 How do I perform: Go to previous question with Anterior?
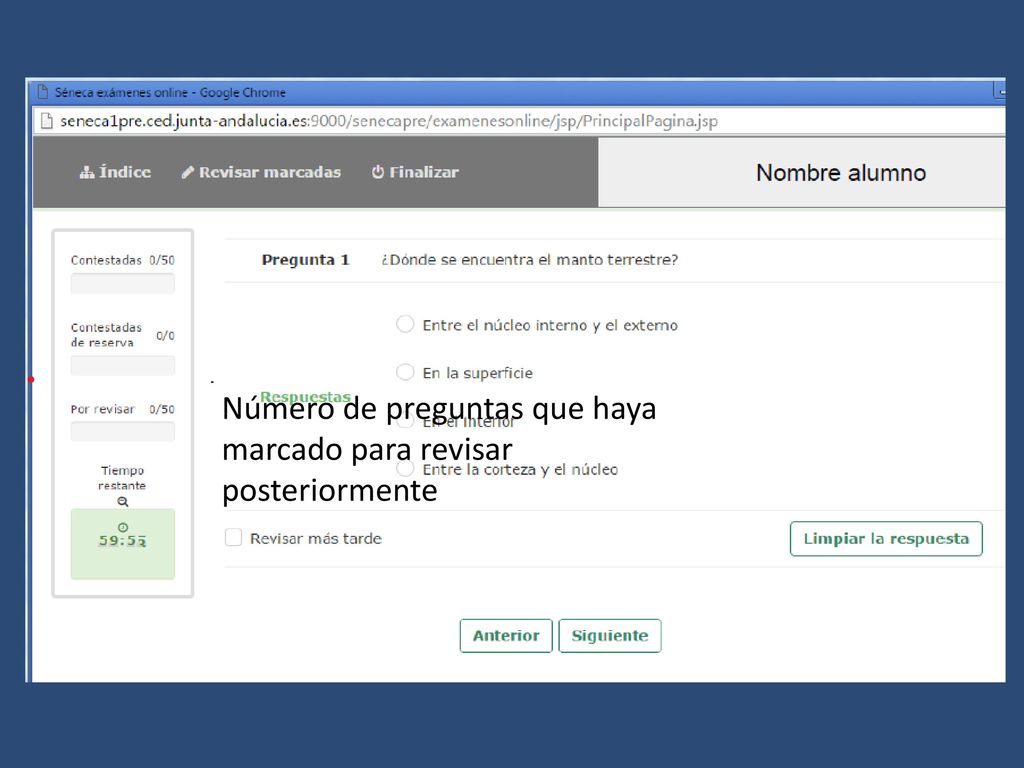point(506,635)
